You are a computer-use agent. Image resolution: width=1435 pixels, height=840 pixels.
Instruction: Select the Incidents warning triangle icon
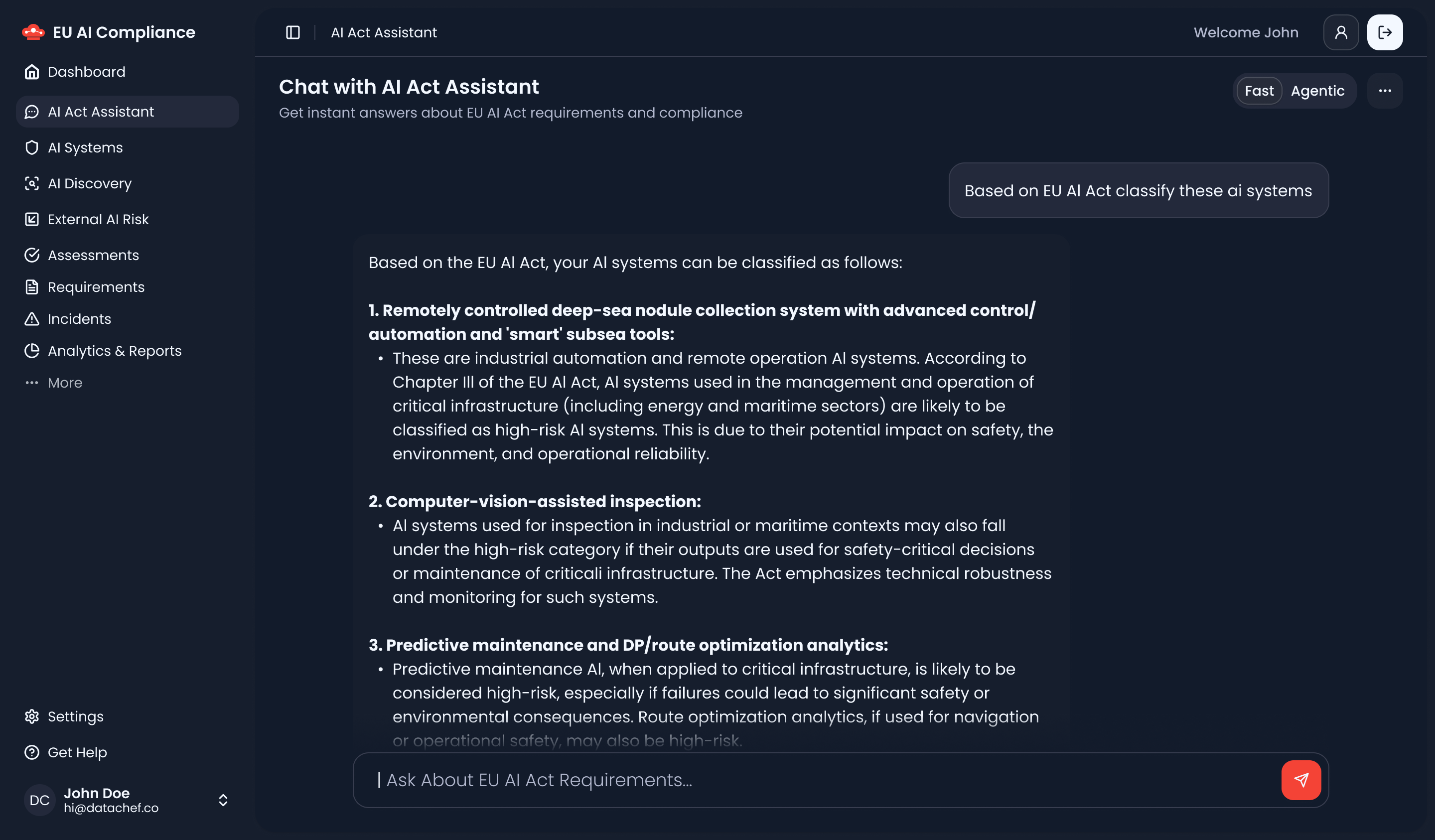point(31,319)
